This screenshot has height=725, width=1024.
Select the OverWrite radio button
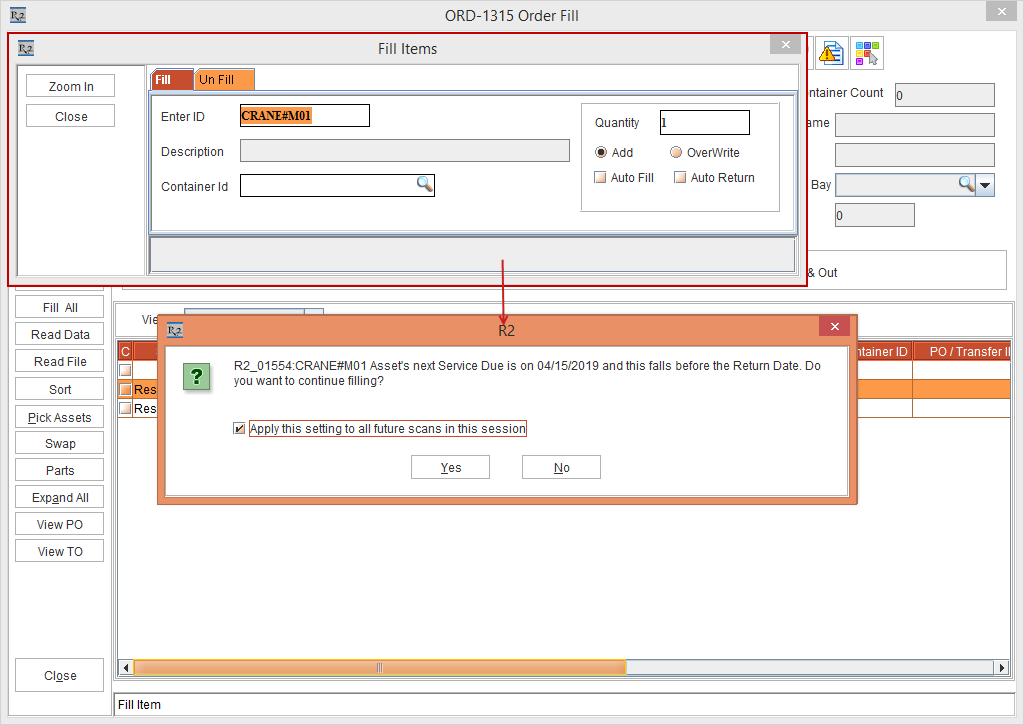tap(676, 152)
